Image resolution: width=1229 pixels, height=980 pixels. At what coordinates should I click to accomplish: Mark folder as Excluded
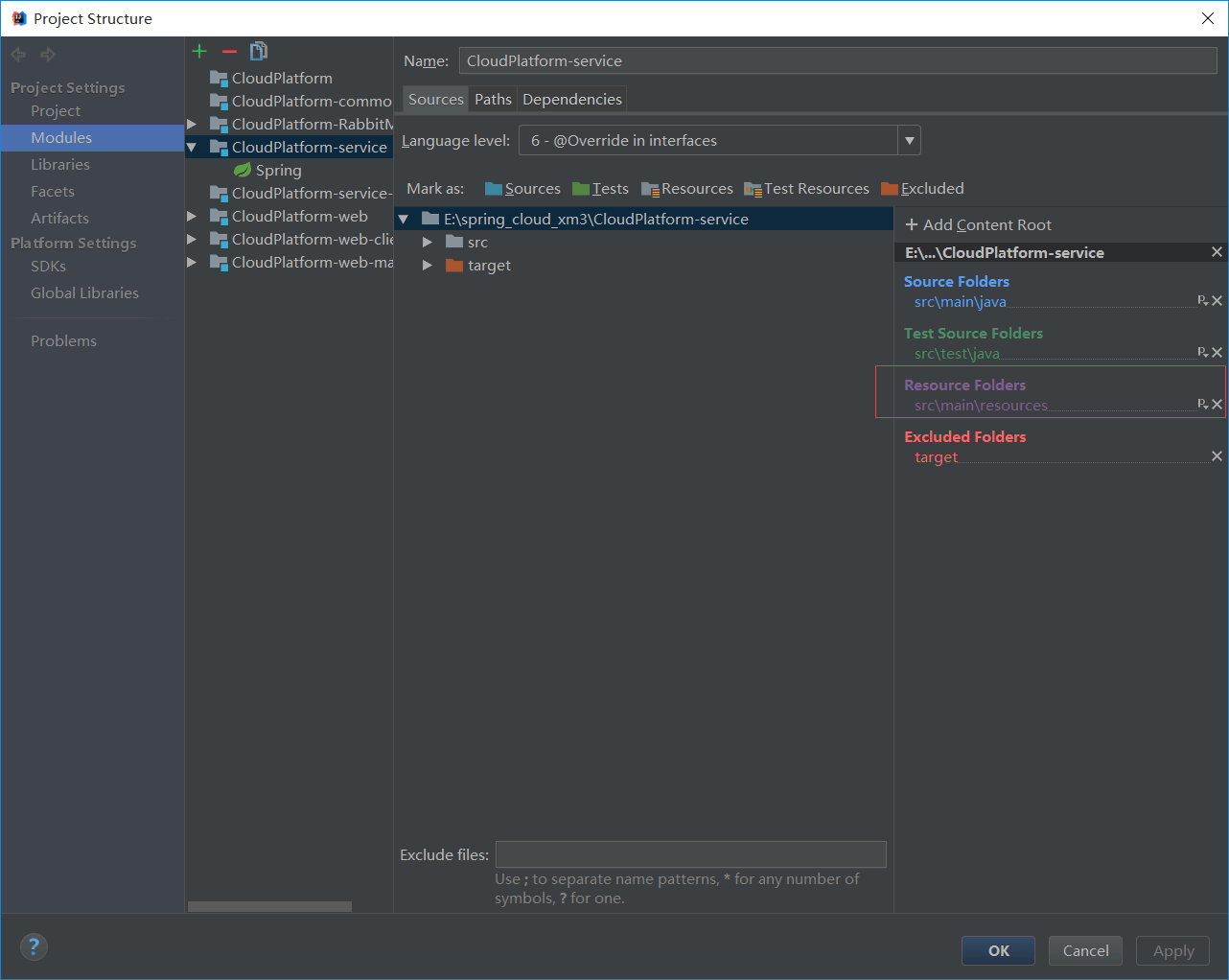[922, 189]
